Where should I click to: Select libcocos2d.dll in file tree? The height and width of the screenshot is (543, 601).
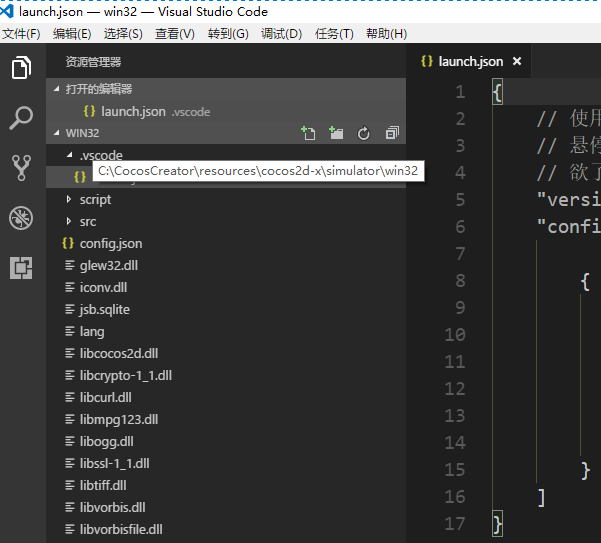[x=226, y=353]
